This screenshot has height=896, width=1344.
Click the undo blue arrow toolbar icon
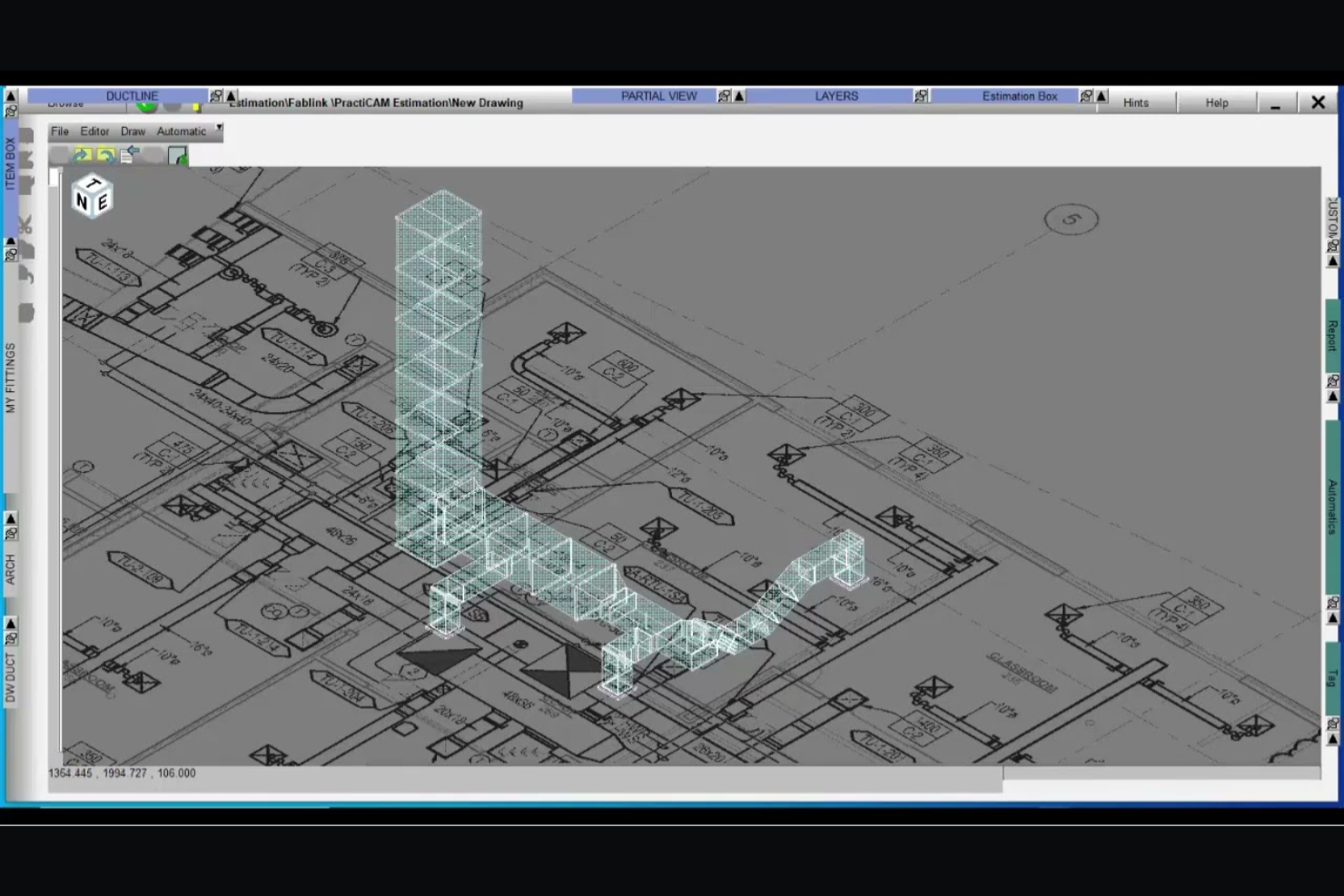[105, 156]
